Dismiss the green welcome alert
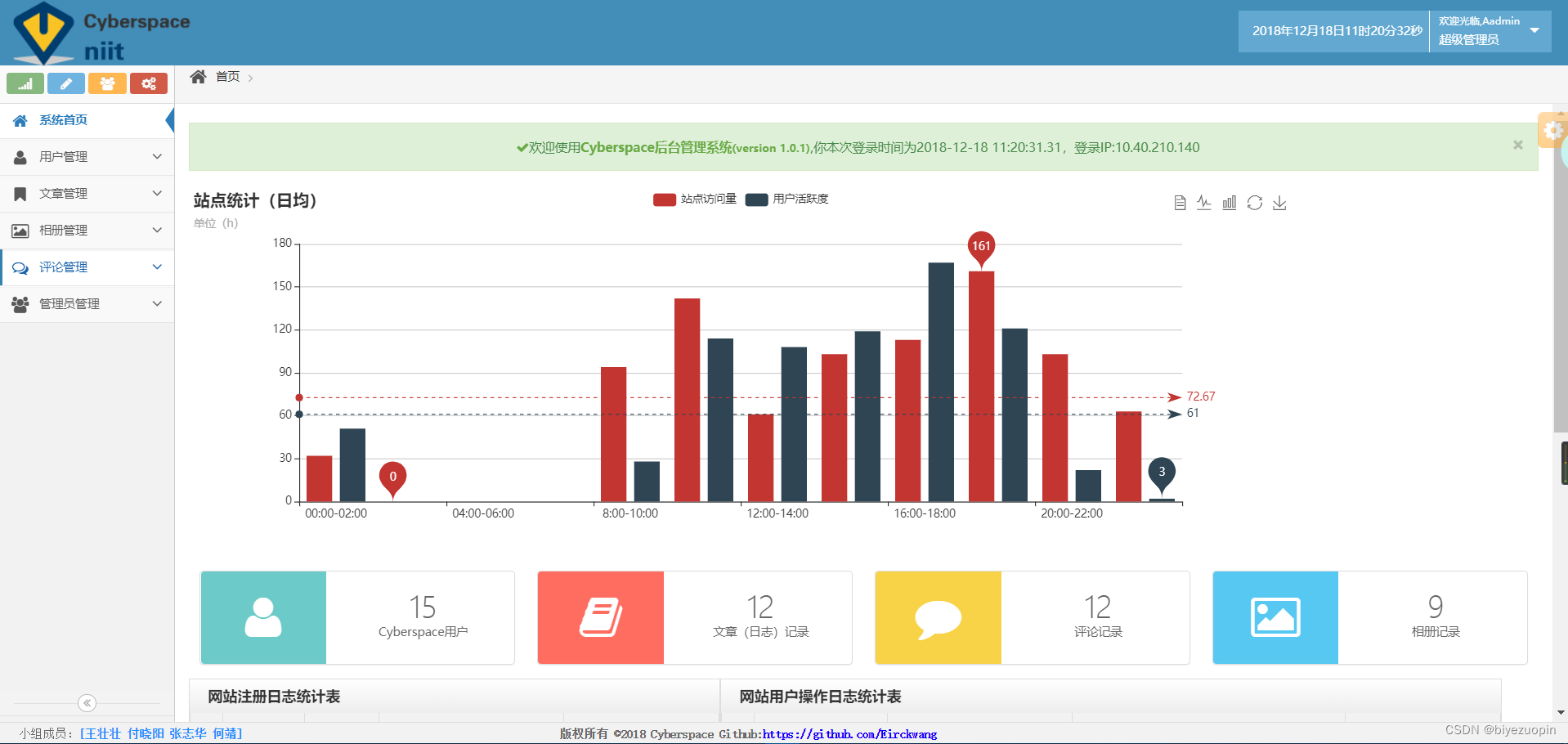Viewport: 1568px width, 744px height. tap(1518, 145)
